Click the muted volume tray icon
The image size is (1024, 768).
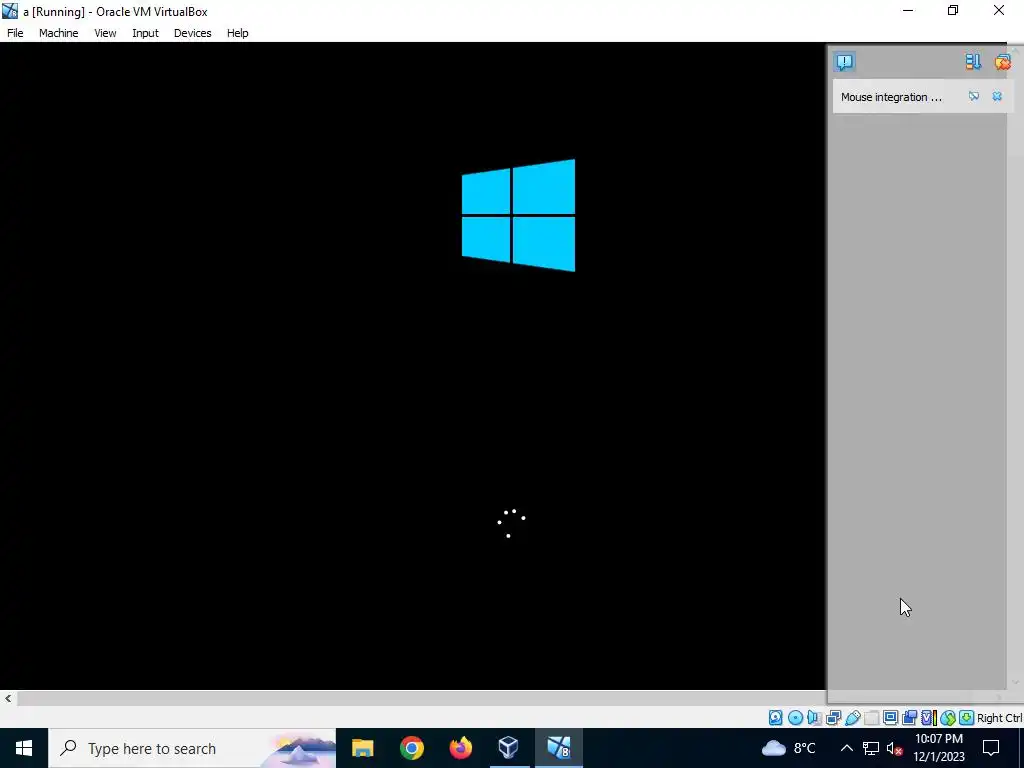click(895, 748)
